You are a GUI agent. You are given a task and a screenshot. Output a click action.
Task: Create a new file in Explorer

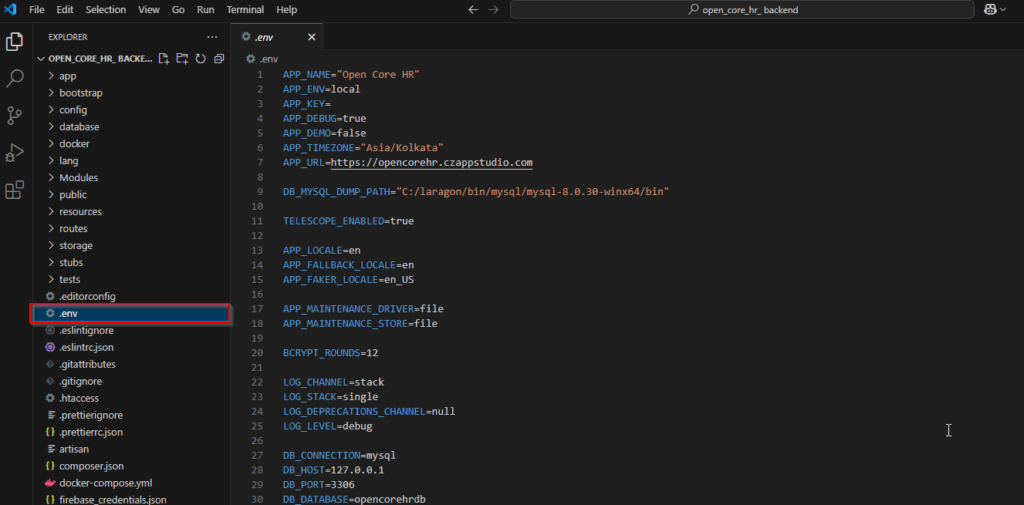pos(164,59)
